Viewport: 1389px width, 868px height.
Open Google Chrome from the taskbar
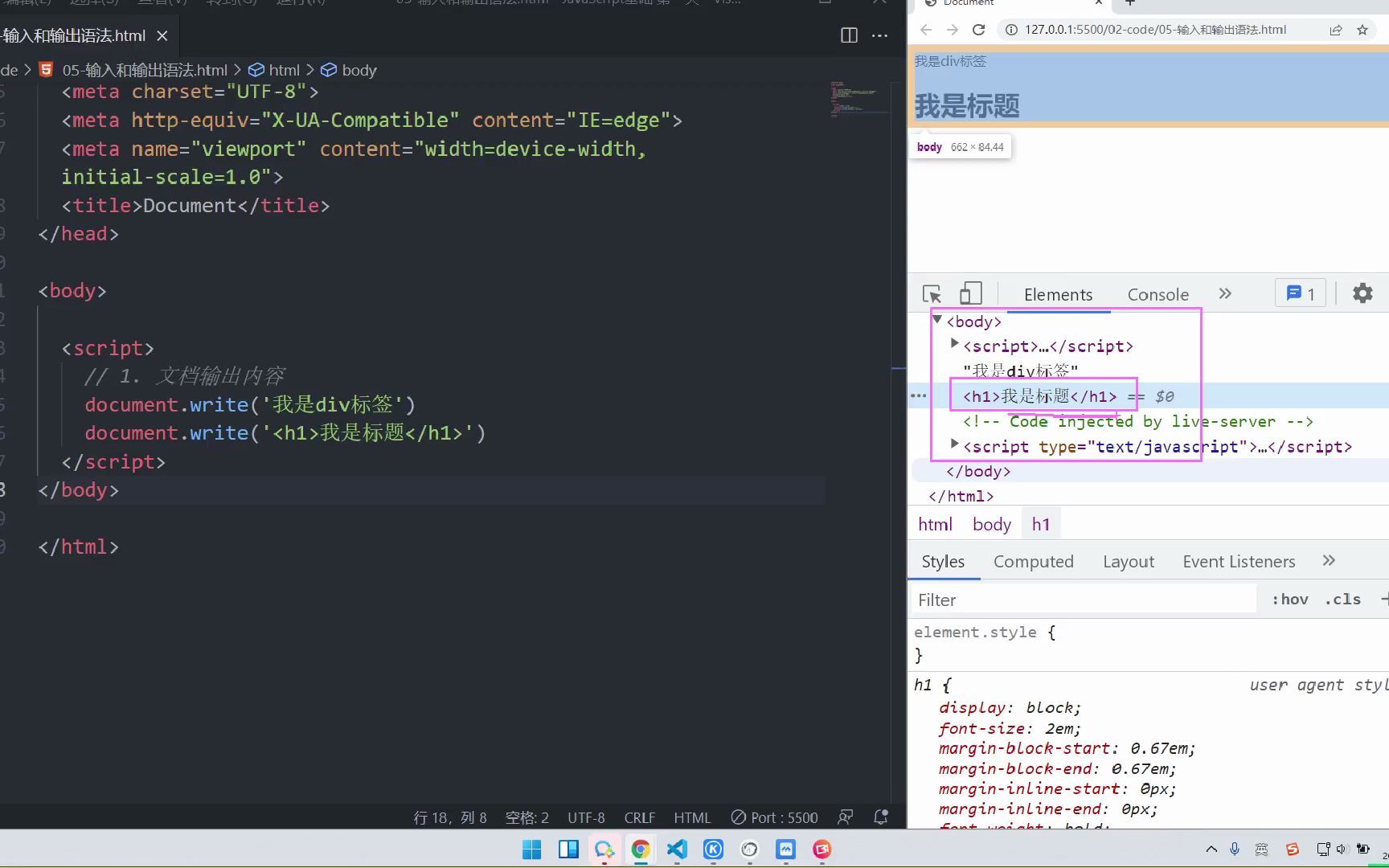(x=641, y=850)
